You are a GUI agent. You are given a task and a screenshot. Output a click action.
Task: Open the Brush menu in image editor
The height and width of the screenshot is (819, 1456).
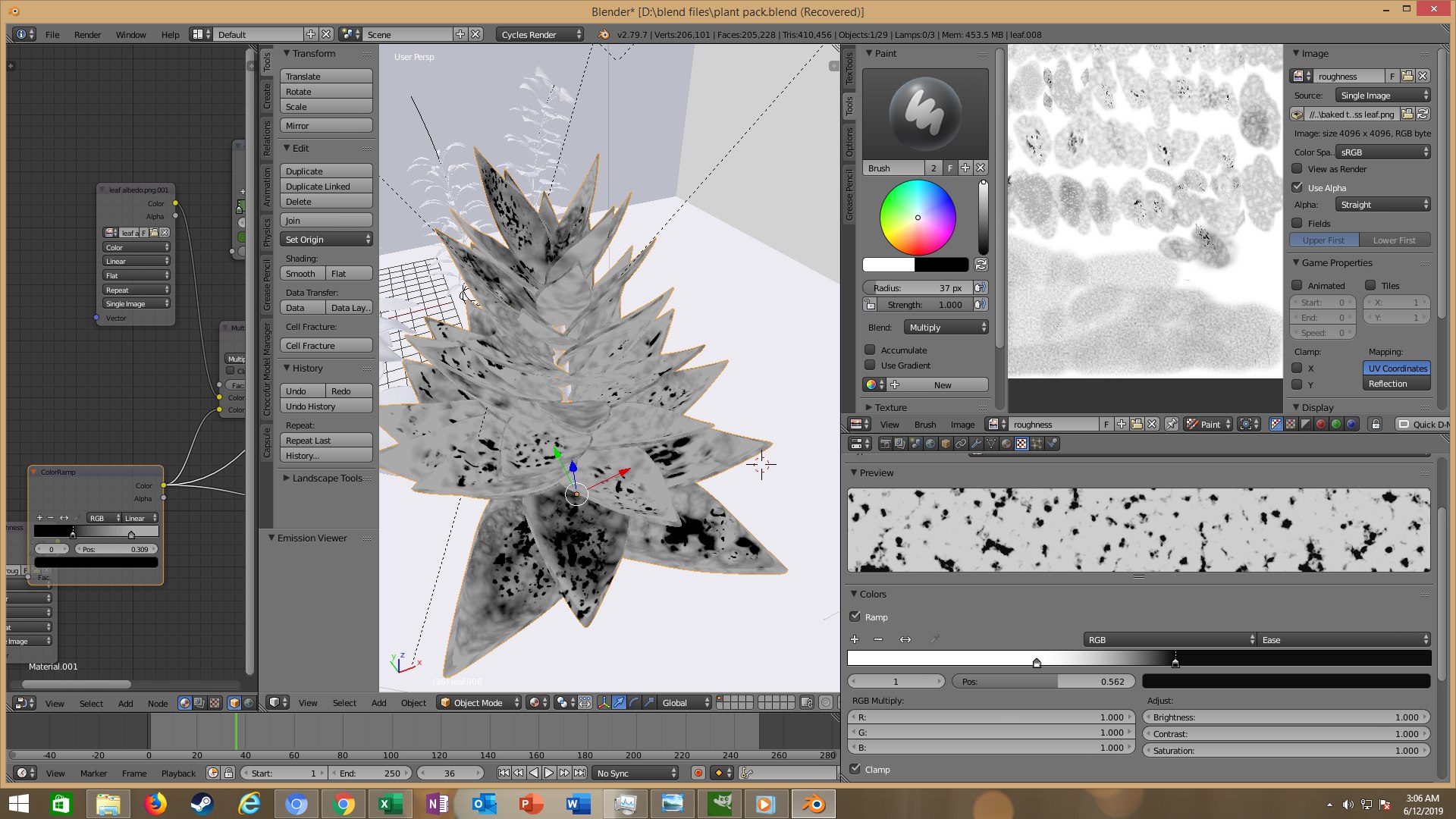[x=924, y=425]
